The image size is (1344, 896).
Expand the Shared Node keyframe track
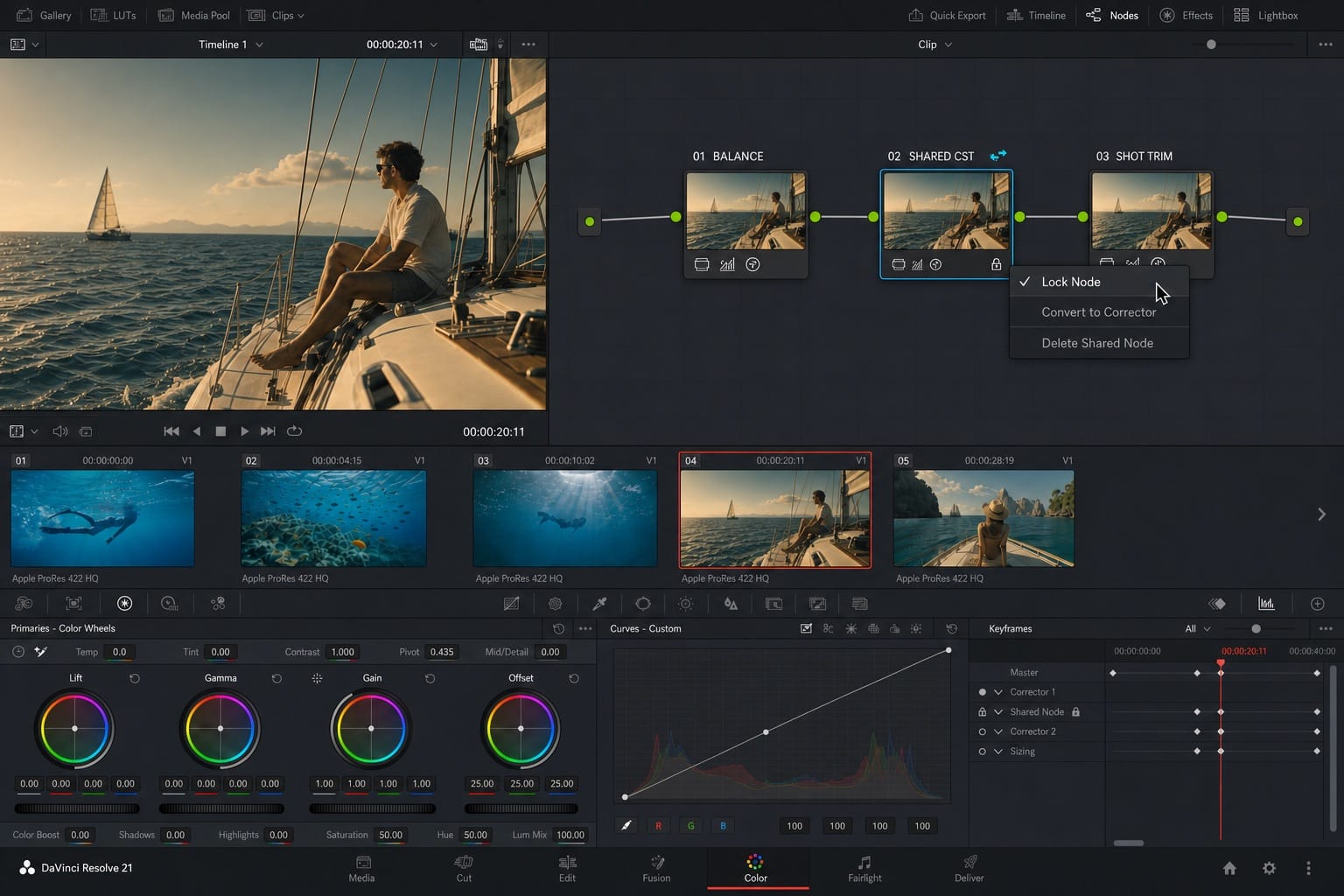pyautogui.click(x=997, y=712)
